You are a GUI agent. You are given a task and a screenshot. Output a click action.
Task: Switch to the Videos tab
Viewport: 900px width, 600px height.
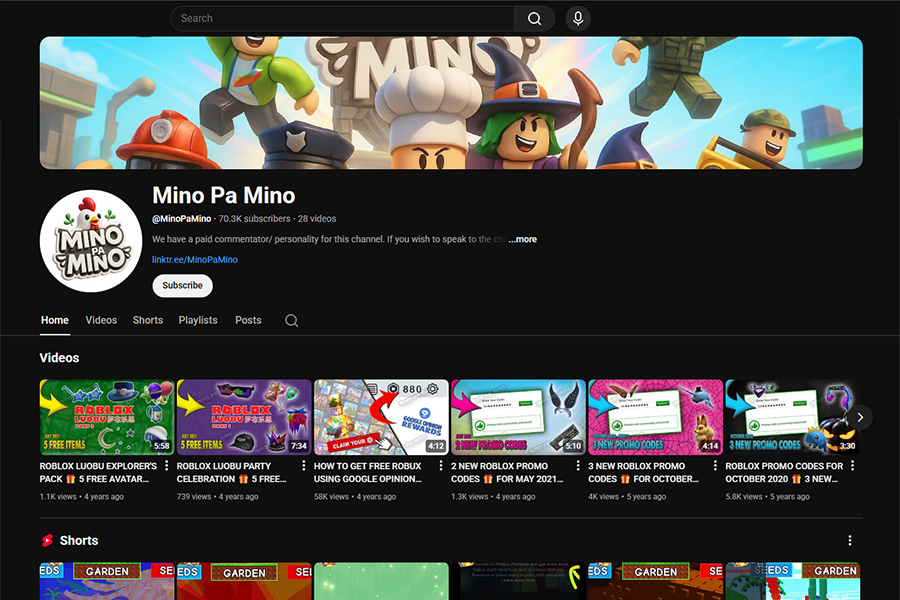point(100,320)
